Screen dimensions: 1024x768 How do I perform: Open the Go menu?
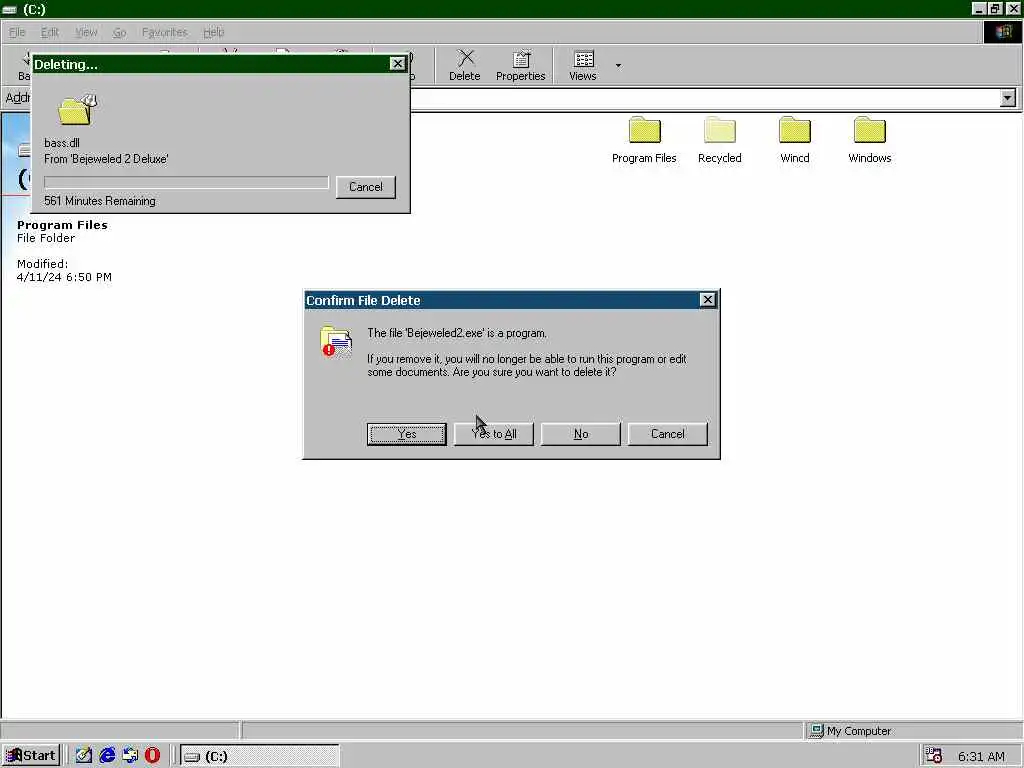(119, 32)
